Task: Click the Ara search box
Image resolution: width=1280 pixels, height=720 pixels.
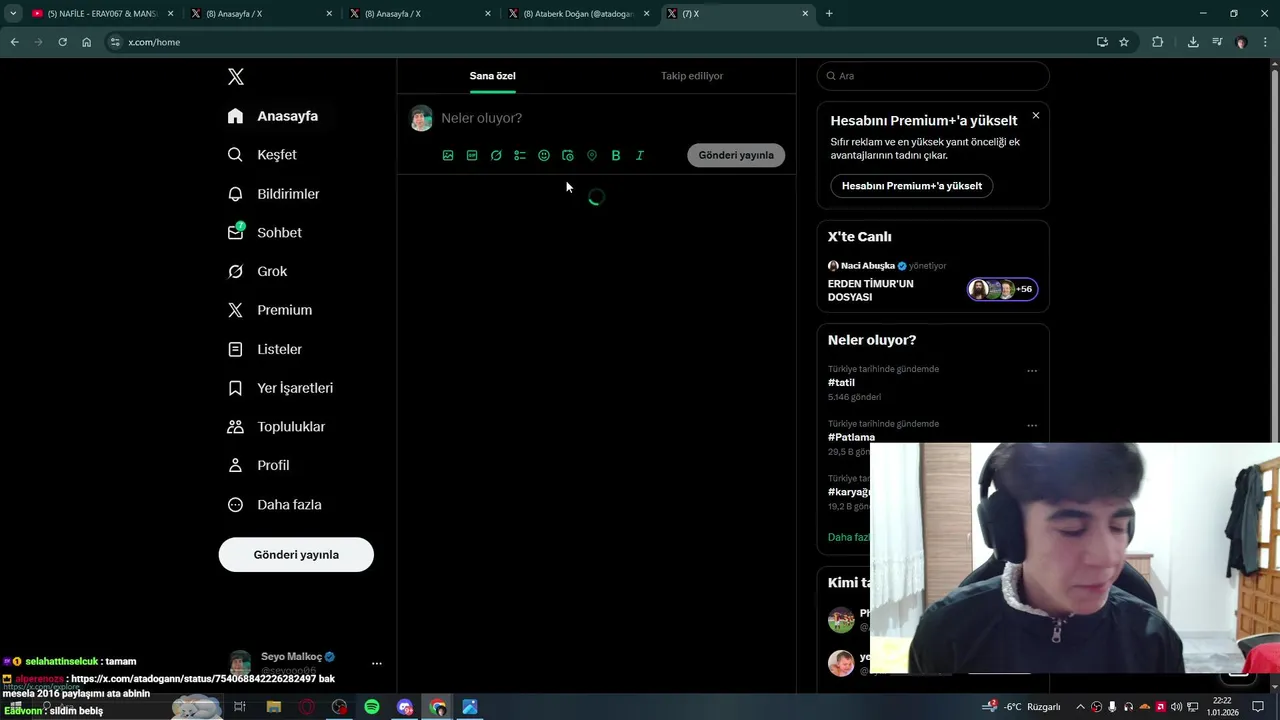Action: [x=933, y=76]
